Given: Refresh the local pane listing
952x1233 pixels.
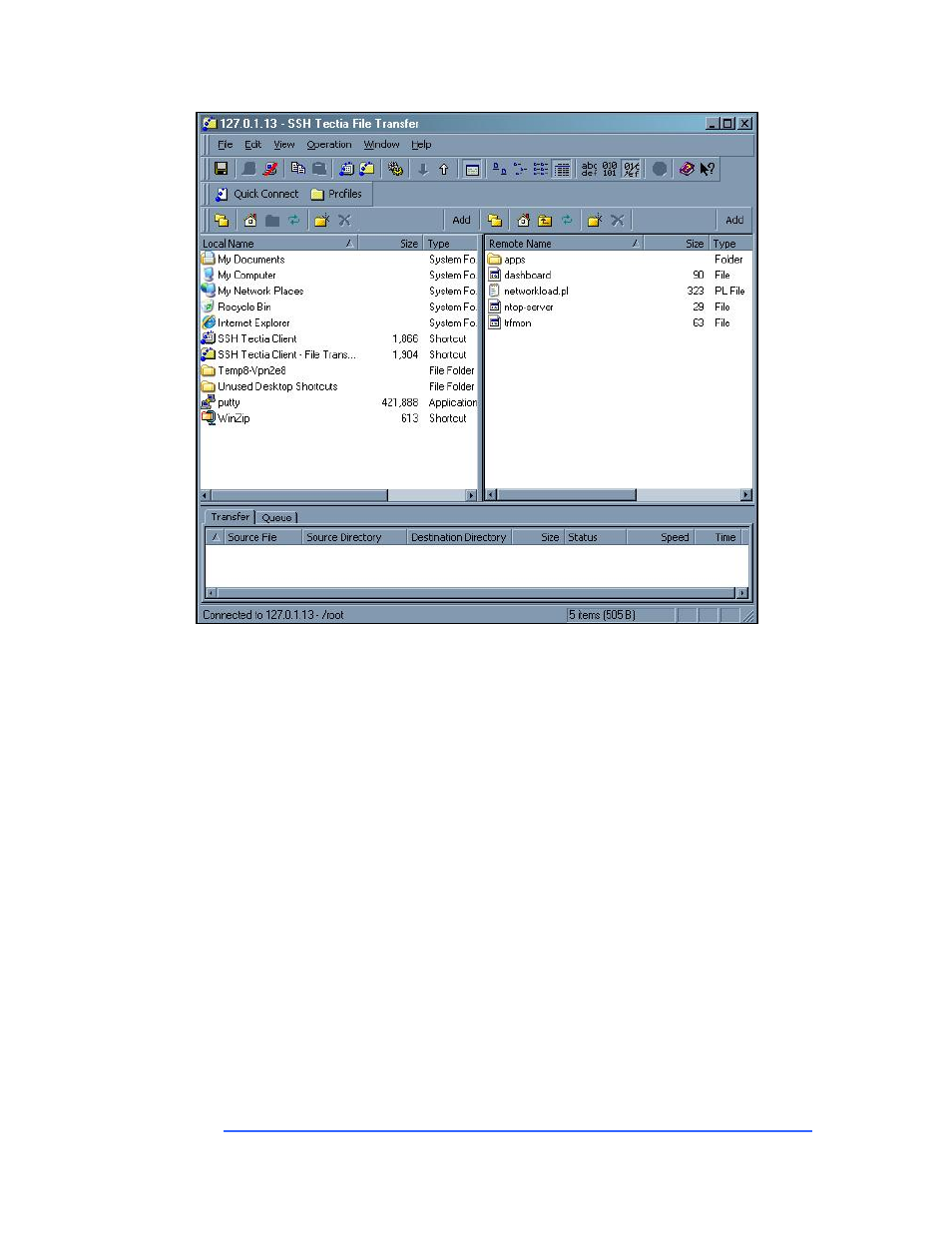Looking at the screenshot, I should click(x=293, y=220).
